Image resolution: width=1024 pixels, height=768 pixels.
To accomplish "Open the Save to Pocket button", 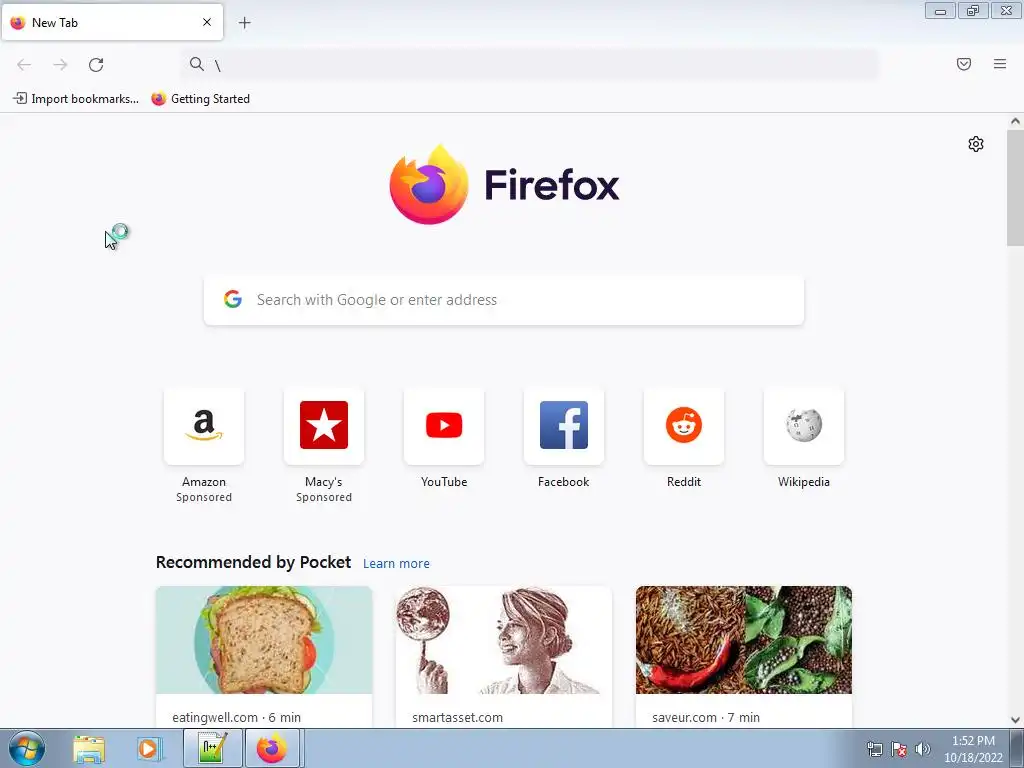I will click(x=964, y=63).
